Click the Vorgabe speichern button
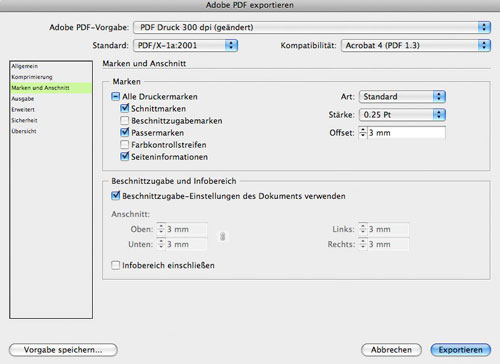 pos(63,350)
